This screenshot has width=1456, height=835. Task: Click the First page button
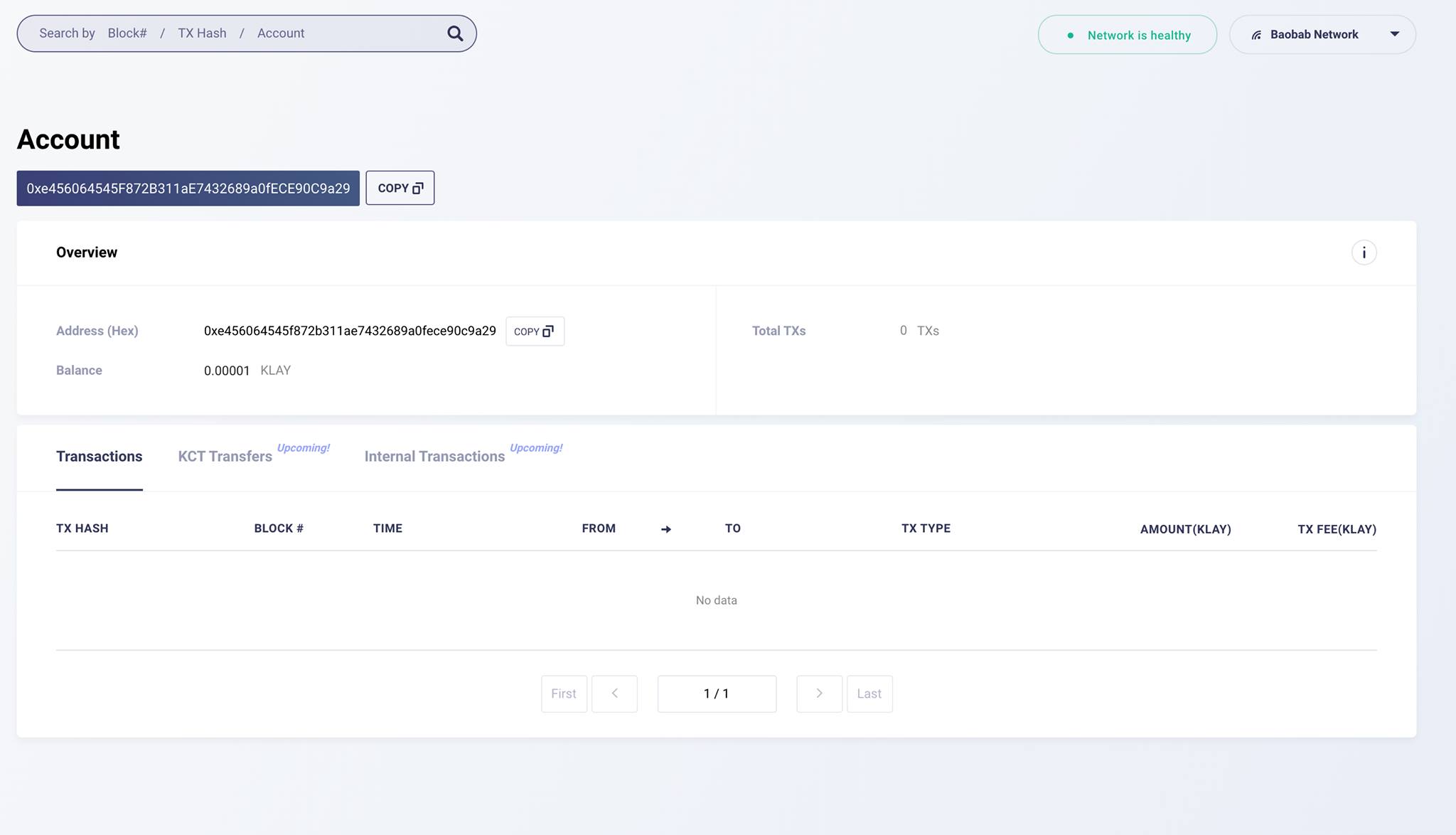(x=564, y=693)
